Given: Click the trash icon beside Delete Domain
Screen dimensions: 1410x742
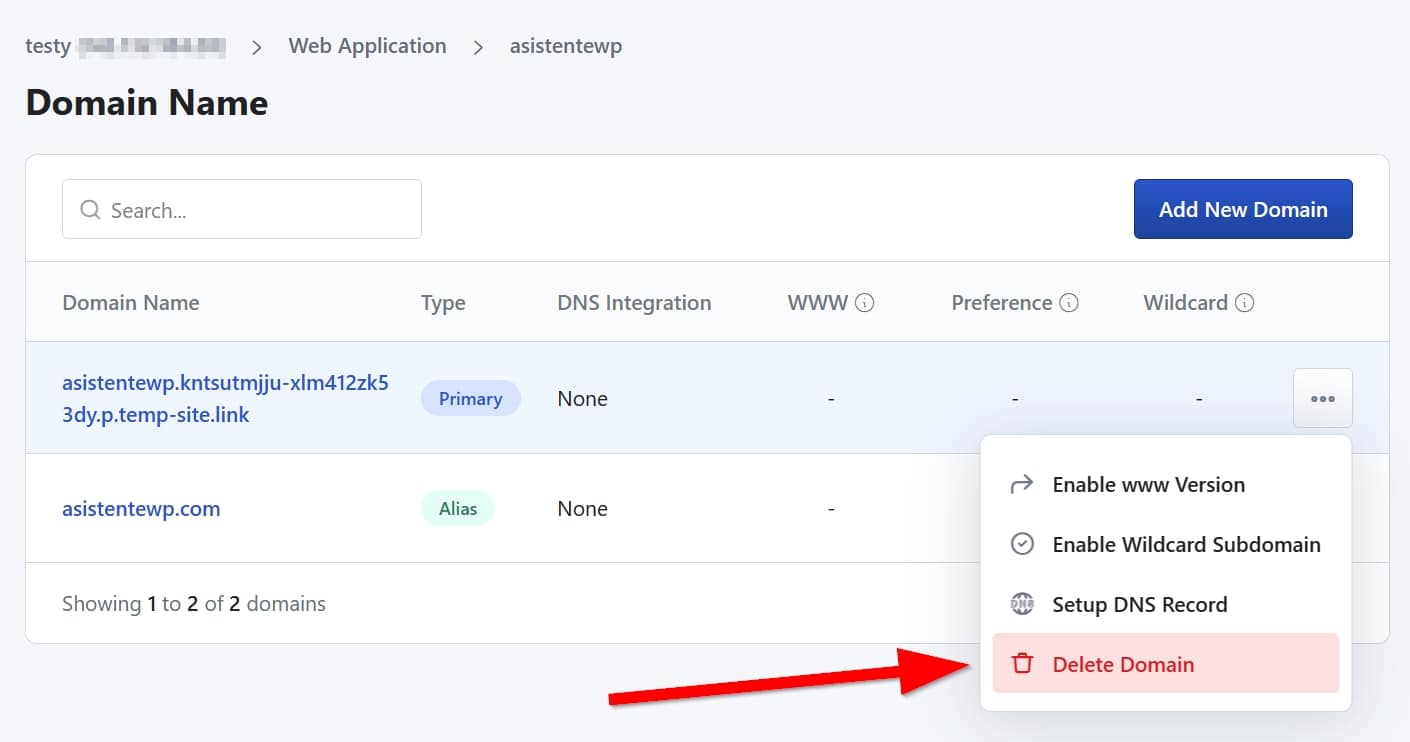Looking at the screenshot, I should [1022, 664].
